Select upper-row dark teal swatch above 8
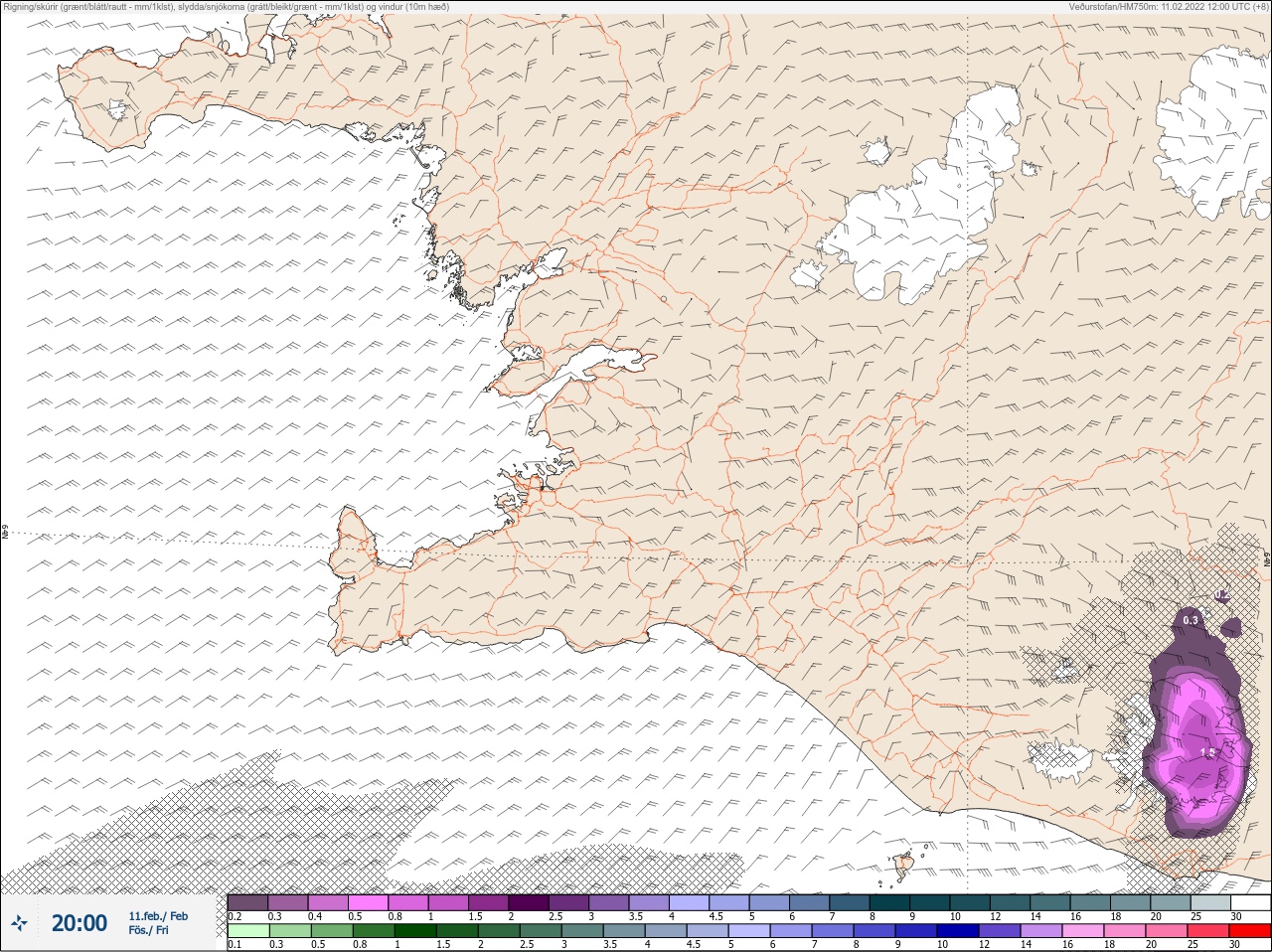 [890, 902]
